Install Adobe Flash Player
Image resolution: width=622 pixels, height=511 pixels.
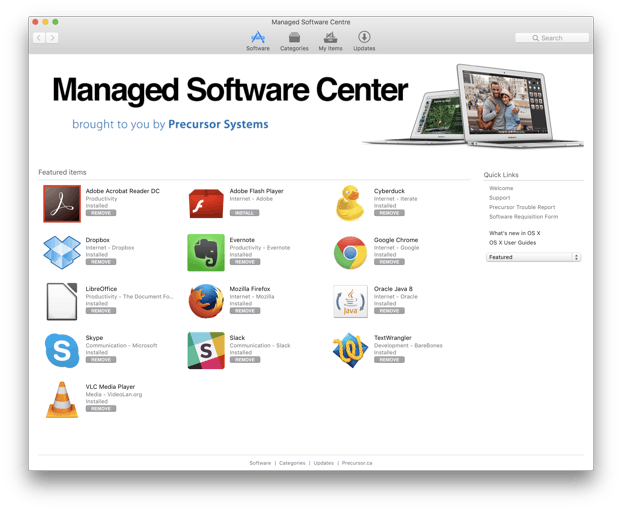(x=244, y=213)
